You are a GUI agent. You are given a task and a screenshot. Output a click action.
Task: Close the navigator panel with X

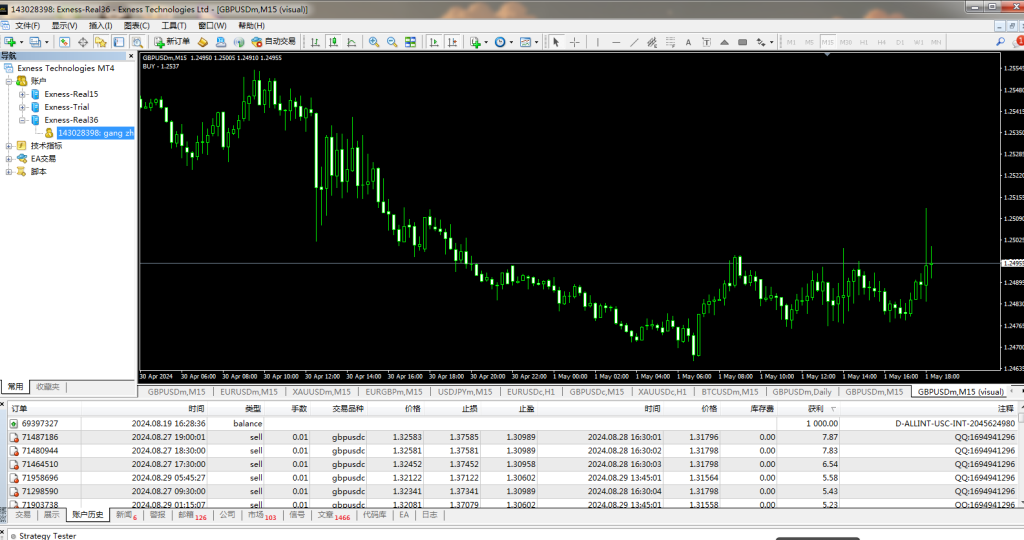click(131, 56)
